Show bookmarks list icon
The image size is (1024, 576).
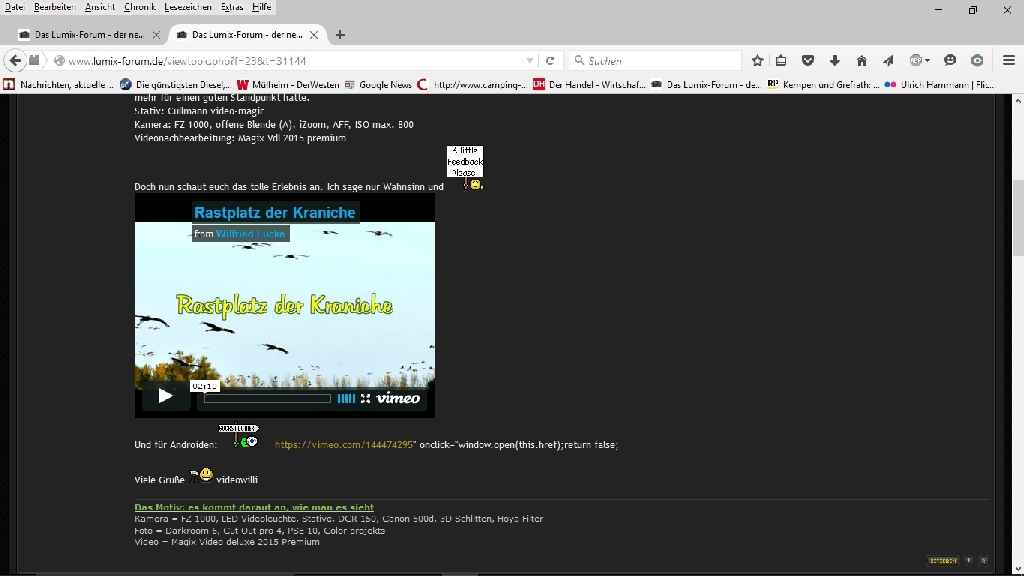click(x=781, y=61)
